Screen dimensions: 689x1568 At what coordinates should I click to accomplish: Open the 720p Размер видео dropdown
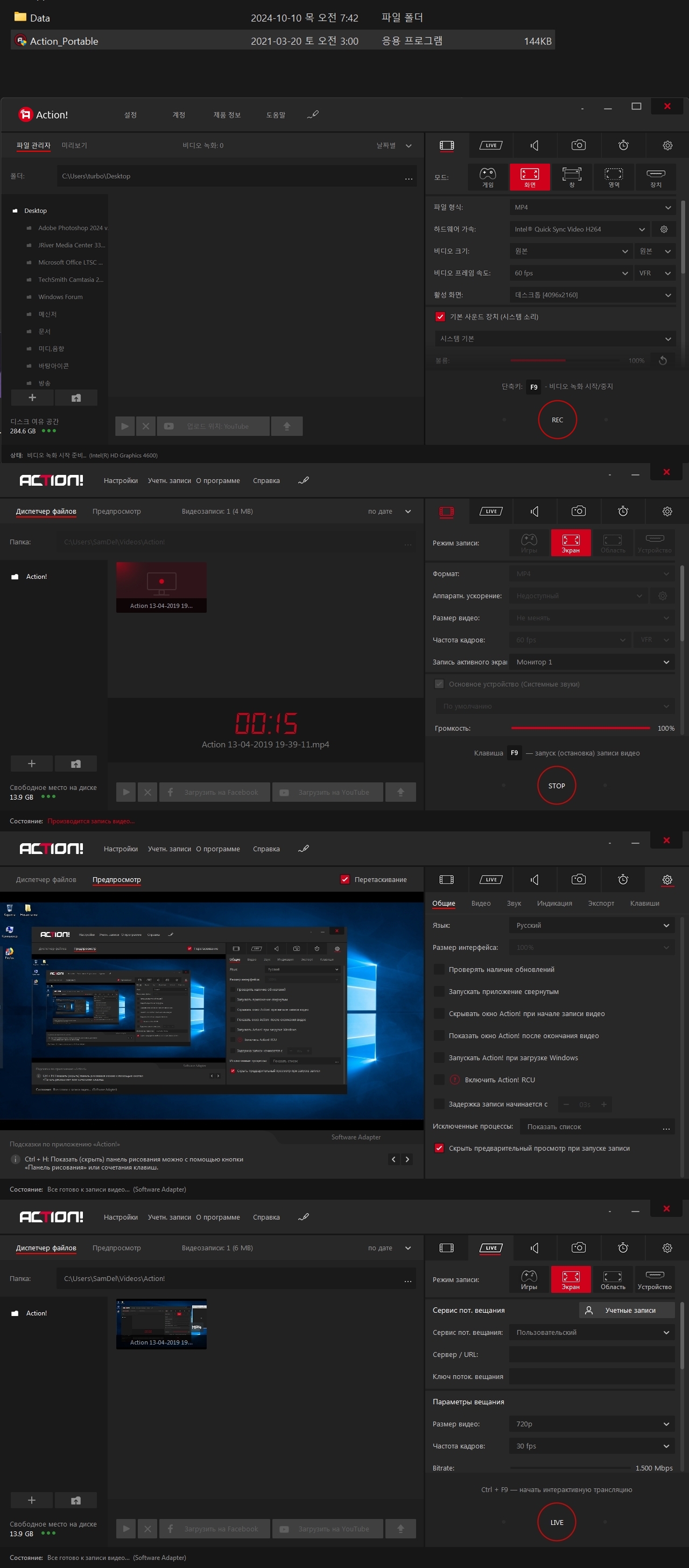(x=592, y=1424)
